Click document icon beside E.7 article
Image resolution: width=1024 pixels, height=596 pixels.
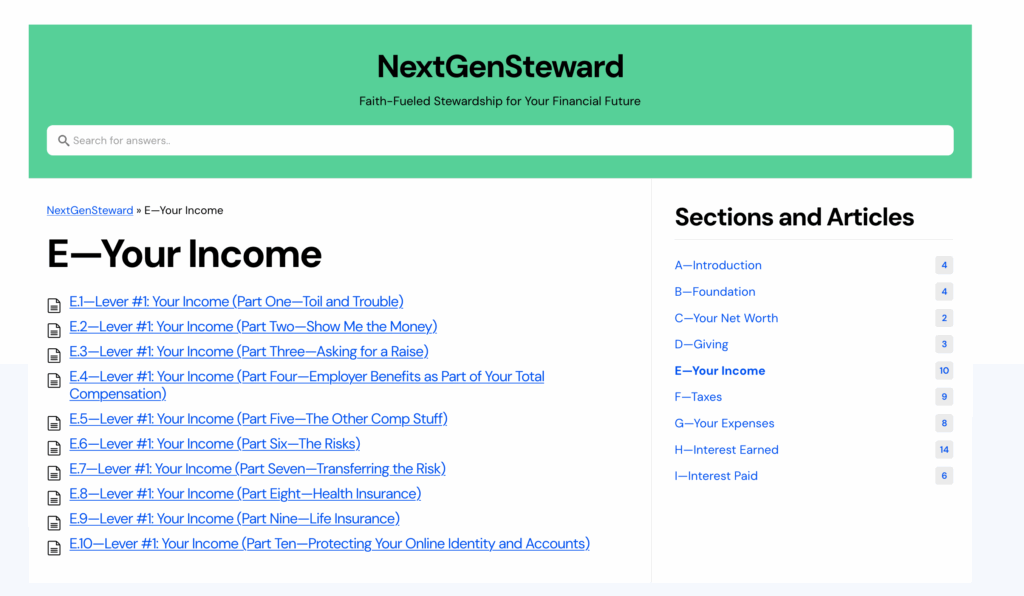54,473
